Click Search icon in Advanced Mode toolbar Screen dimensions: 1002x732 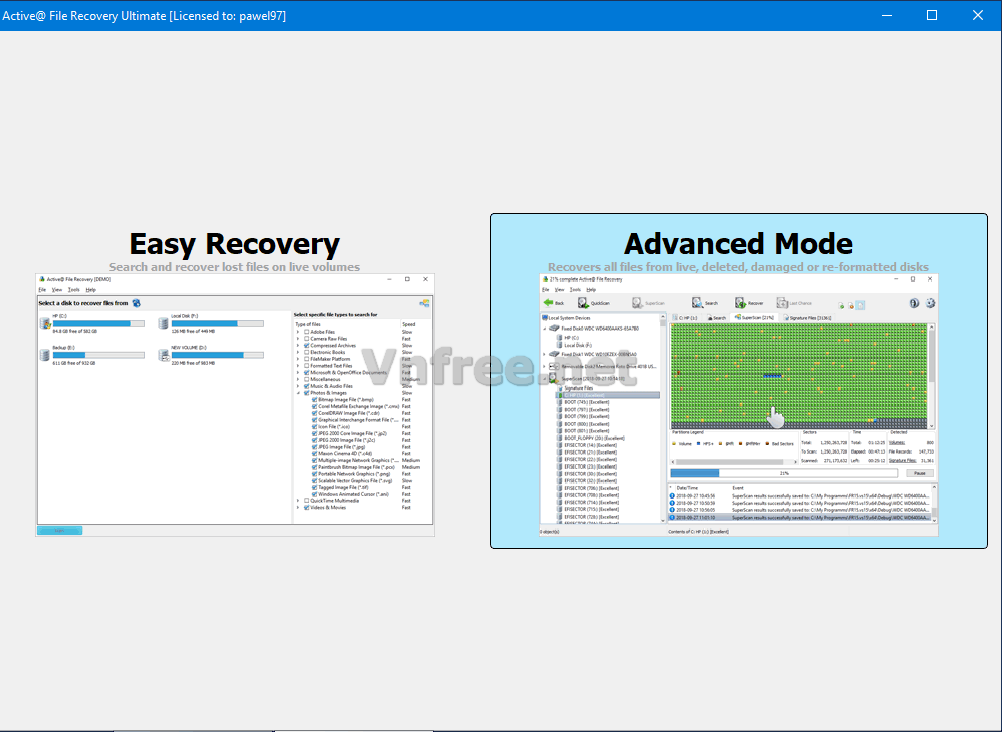tap(698, 302)
